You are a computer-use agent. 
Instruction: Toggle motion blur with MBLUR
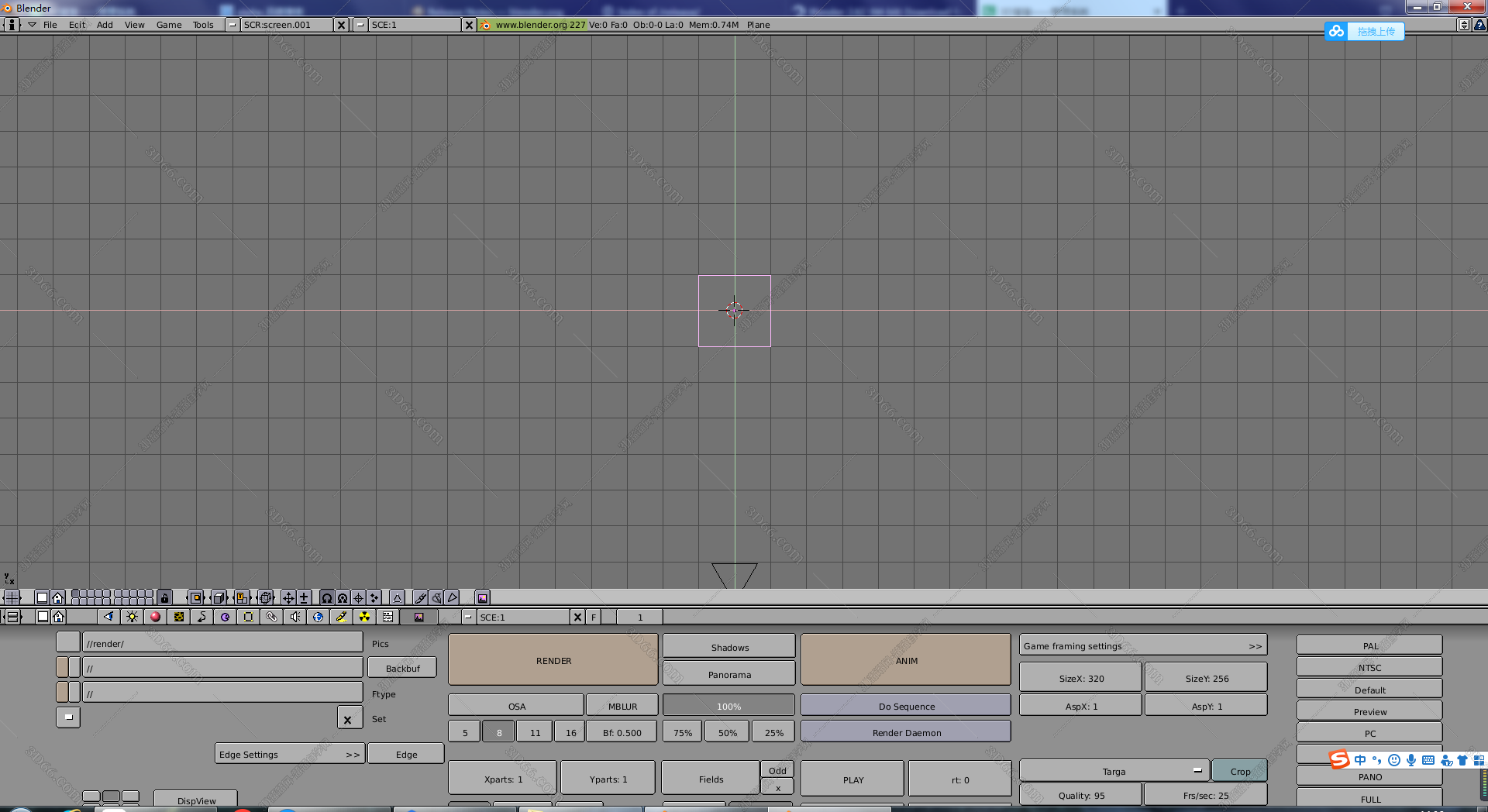(x=621, y=705)
